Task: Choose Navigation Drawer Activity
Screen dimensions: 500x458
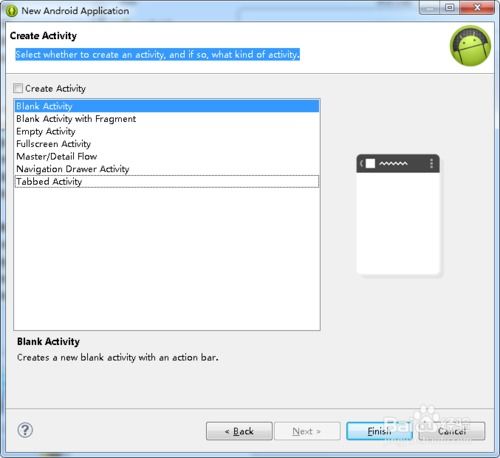Action: [167, 169]
